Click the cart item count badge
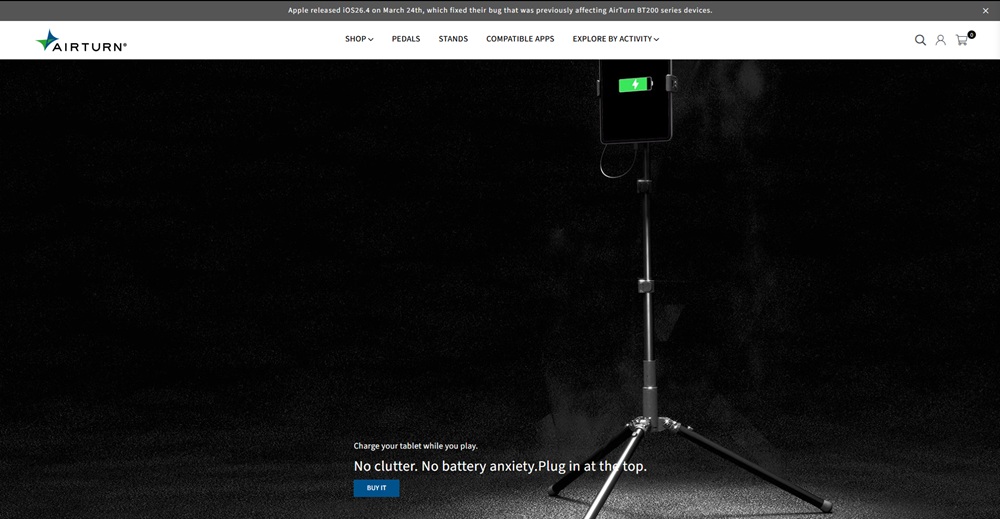This screenshot has width=1000, height=519. (971, 34)
